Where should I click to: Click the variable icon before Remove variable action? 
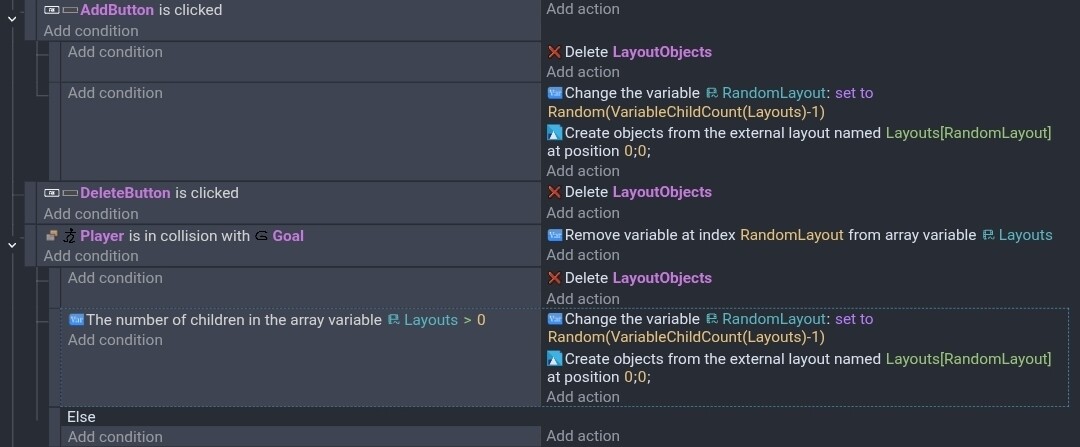555,235
